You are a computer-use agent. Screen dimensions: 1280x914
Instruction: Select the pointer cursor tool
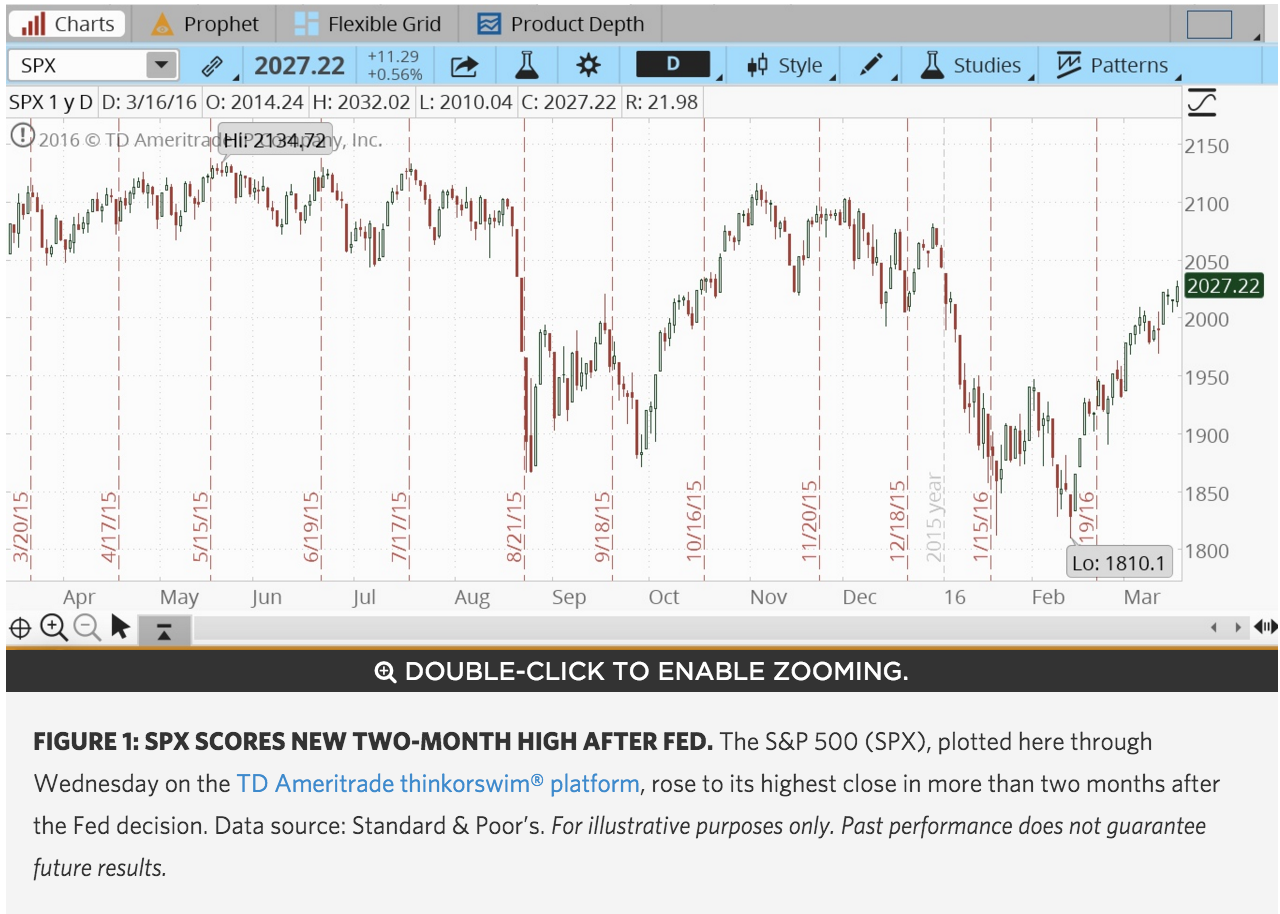(120, 628)
